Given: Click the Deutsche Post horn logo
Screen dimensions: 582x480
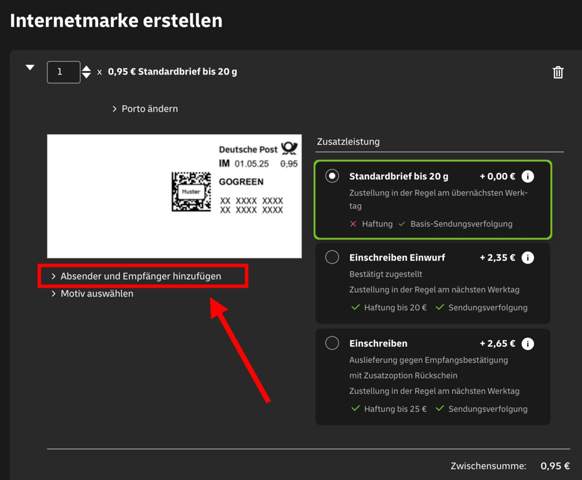Looking at the screenshot, I should [x=289, y=148].
